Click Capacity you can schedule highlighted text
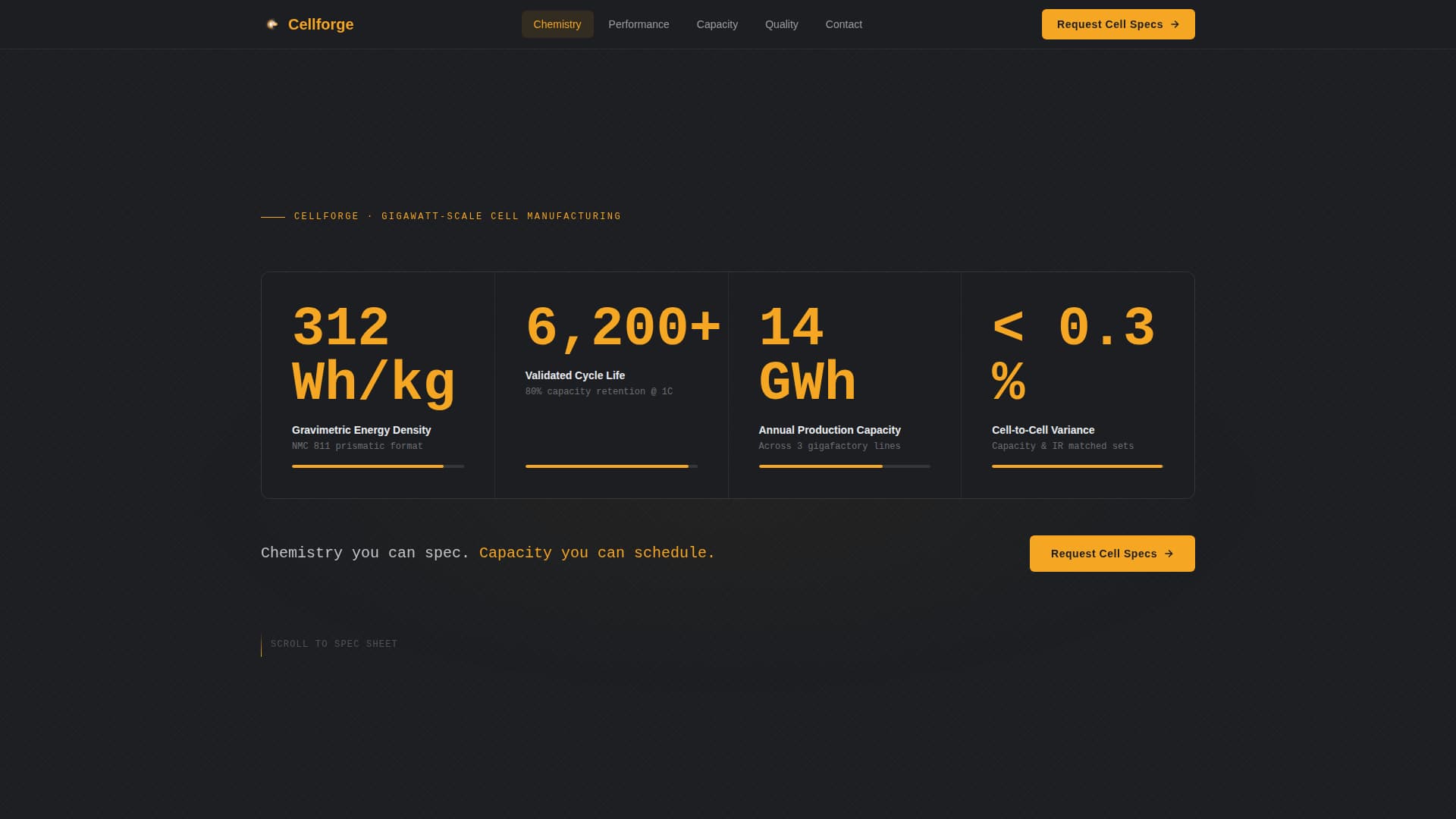 pos(596,553)
